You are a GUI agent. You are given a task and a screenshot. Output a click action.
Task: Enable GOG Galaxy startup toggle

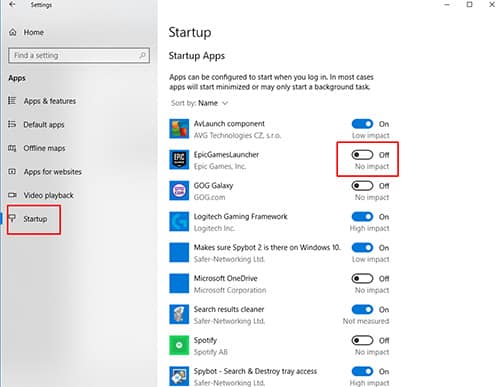(362, 186)
